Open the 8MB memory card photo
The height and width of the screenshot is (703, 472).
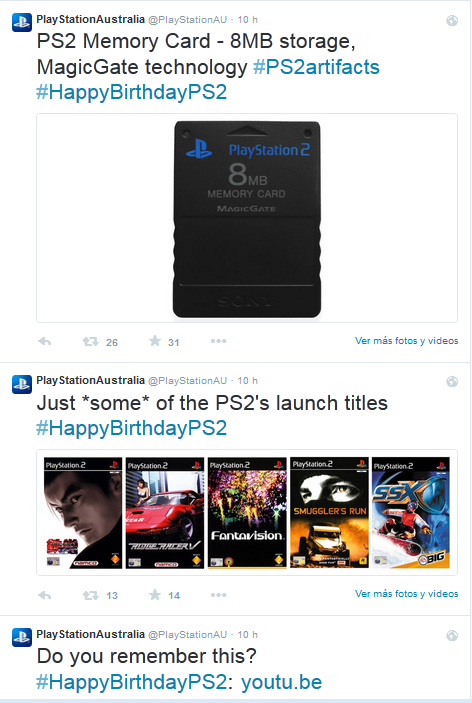(247, 218)
